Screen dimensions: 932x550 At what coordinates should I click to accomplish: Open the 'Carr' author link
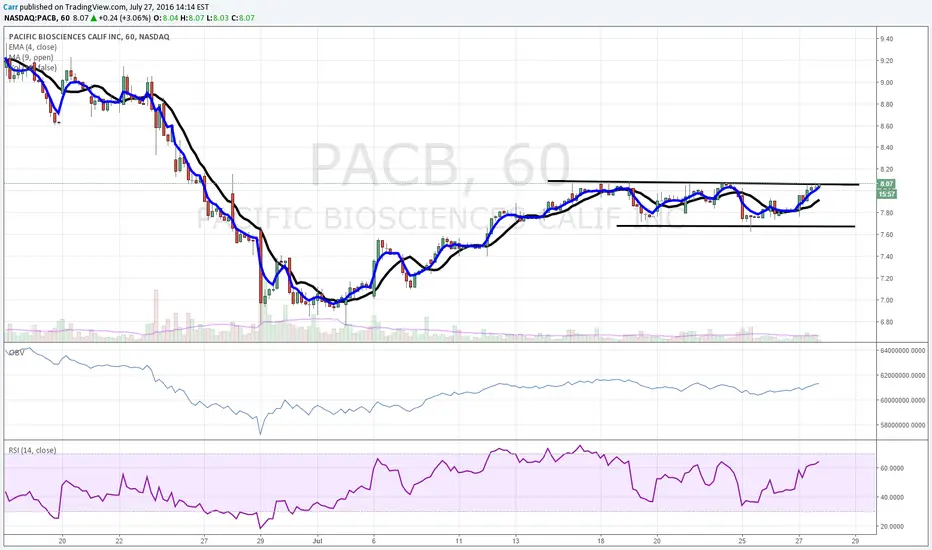(11, 7)
